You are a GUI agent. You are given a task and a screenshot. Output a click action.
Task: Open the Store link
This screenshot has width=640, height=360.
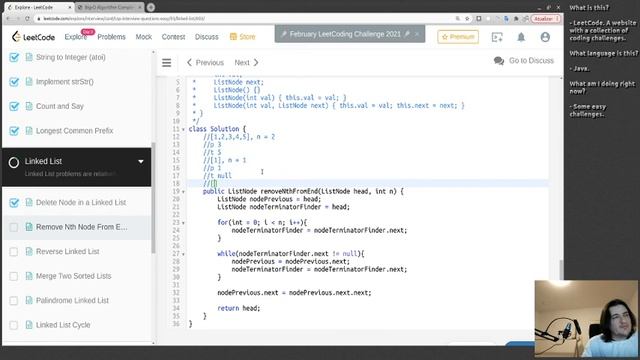click(x=242, y=37)
